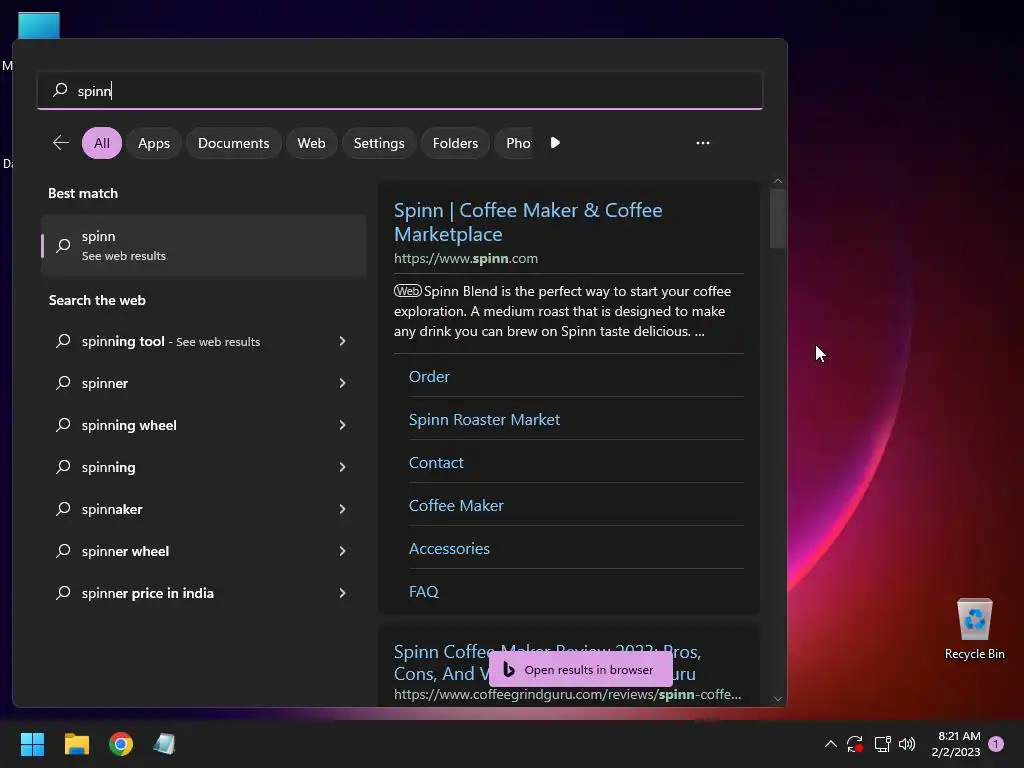Go back with the search panel arrow
1024x768 pixels.
61,142
